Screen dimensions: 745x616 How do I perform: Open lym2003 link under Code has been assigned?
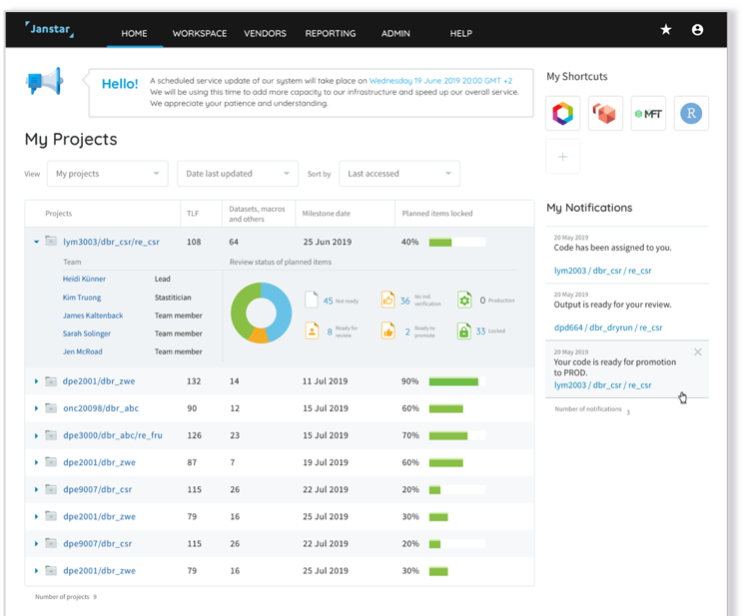602,270
